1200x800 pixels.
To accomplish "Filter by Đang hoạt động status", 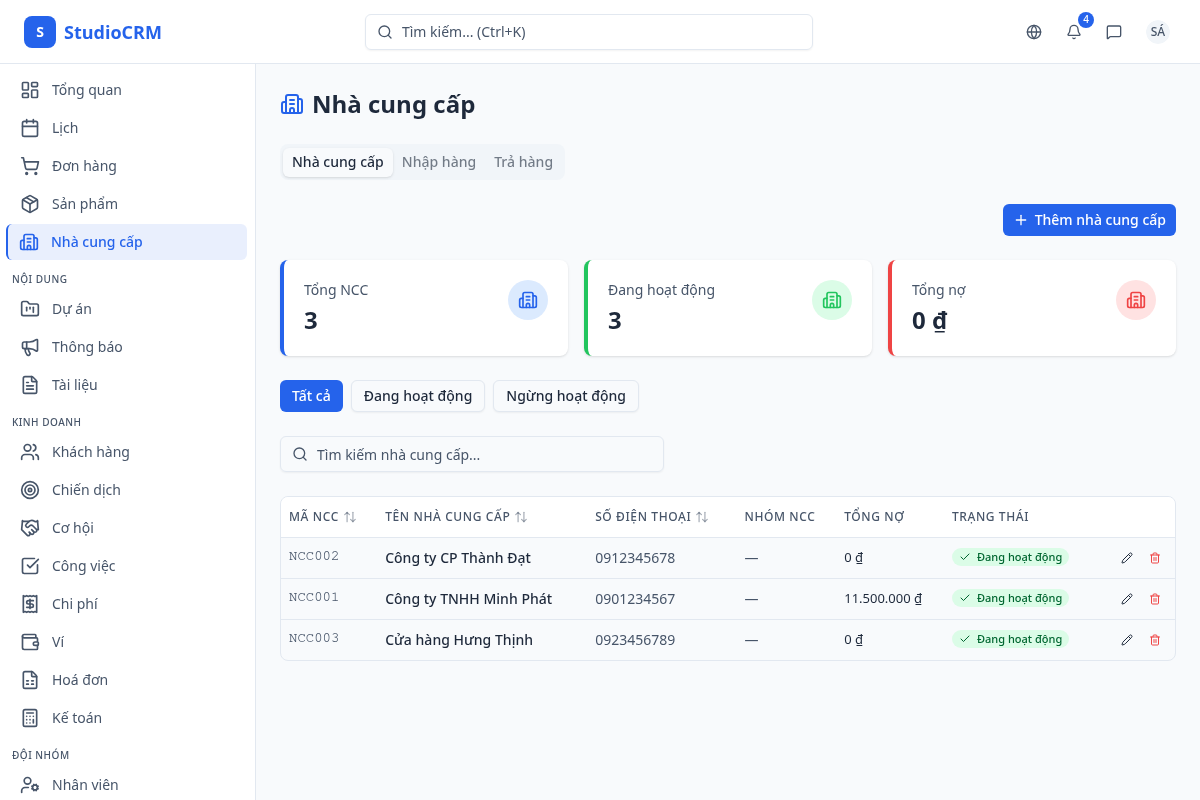I will coord(418,396).
